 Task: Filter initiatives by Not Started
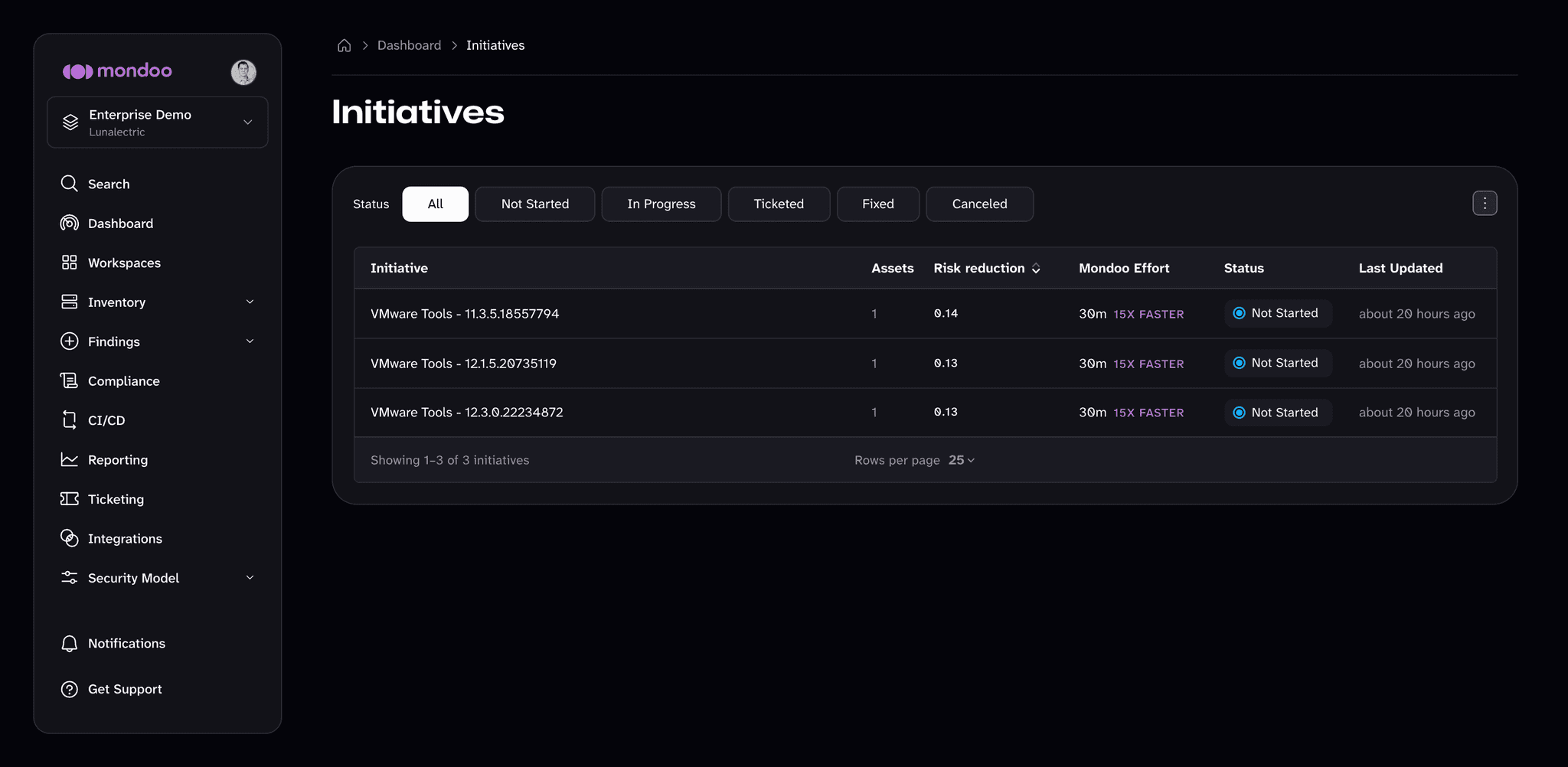[535, 204]
